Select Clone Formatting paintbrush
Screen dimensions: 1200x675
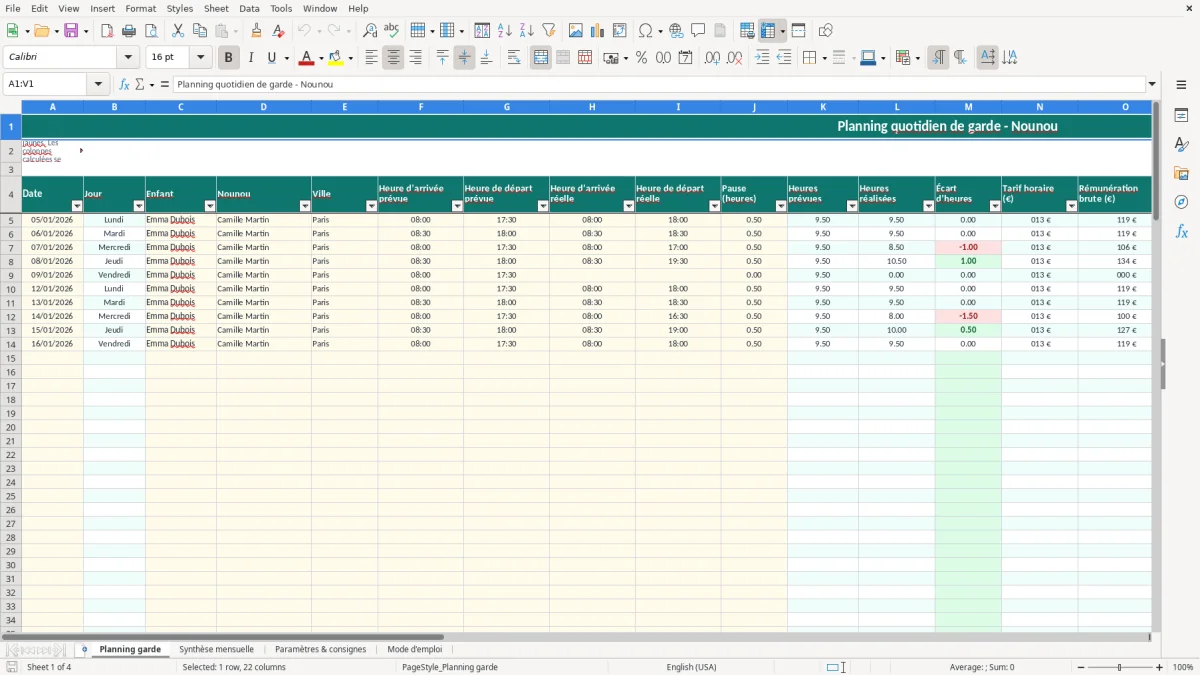coord(256,31)
